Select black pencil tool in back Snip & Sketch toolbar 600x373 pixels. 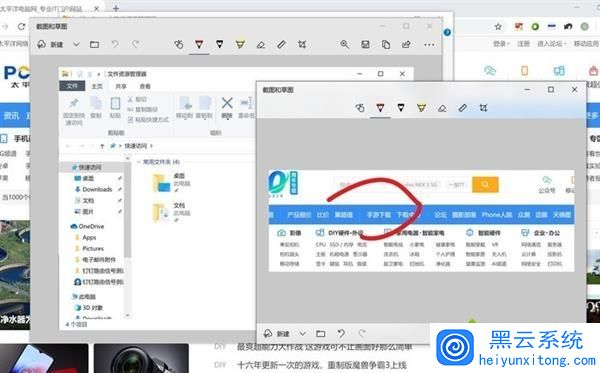click(220, 44)
